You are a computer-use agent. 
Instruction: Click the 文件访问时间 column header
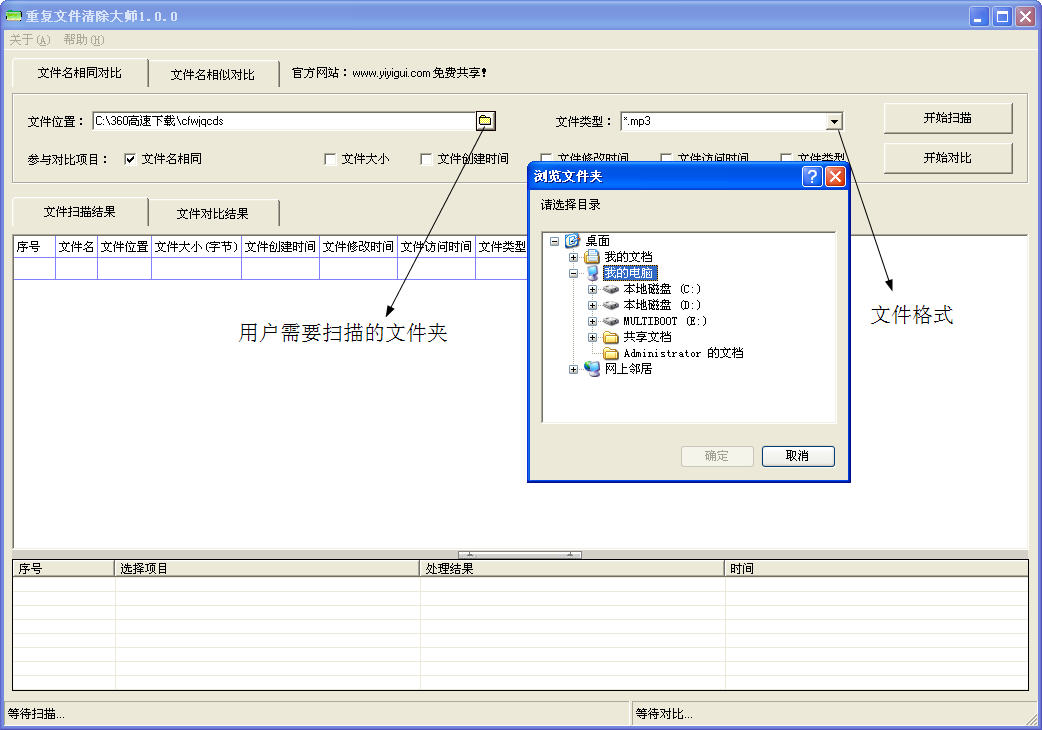click(436, 247)
